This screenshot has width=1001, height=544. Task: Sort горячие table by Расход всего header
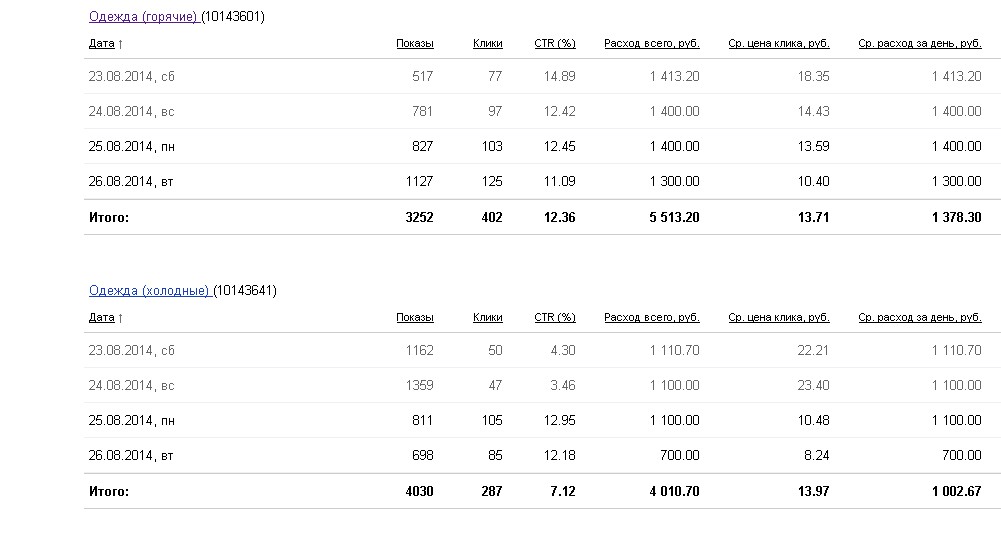[x=651, y=44]
